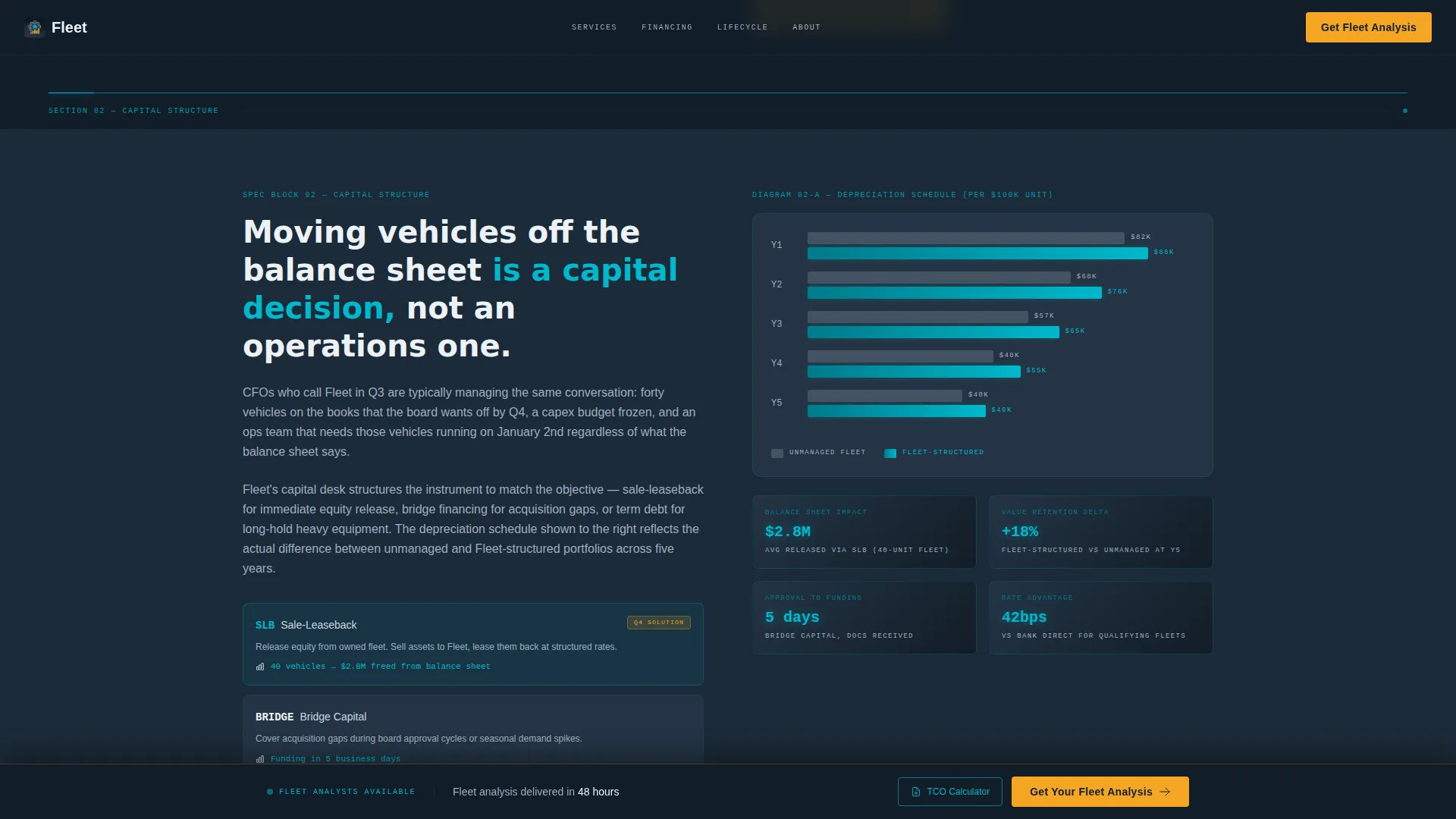Click the Fleet-Structured legend swatch
Image resolution: width=1456 pixels, height=819 pixels.
[x=890, y=453]
